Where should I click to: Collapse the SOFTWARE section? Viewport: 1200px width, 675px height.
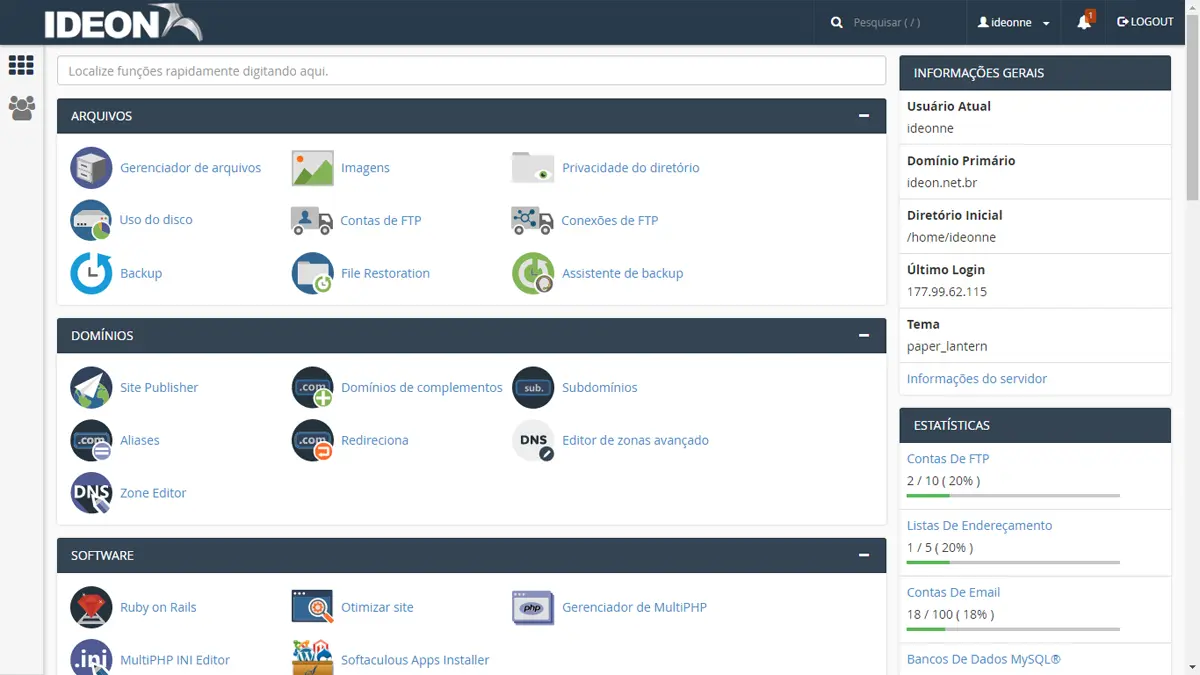pyautogui.click(x=864, y=555)
